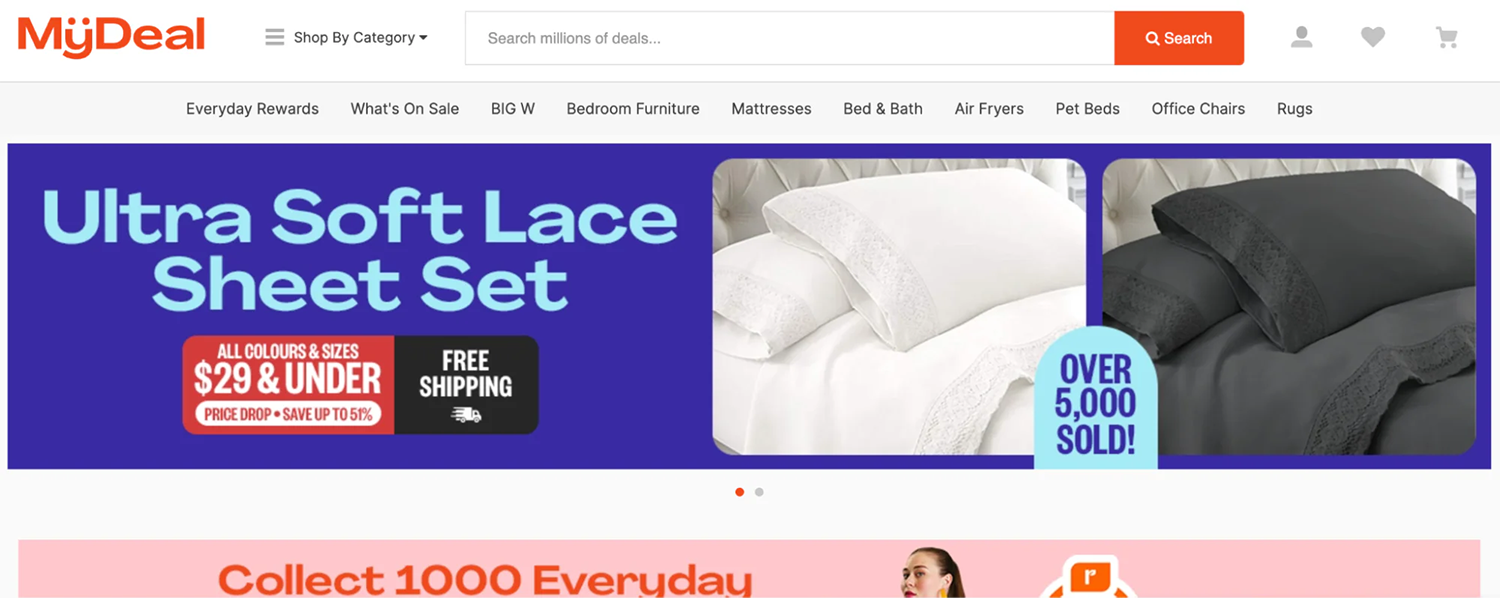Click the MyDeal logo
1500x598 pixels.
tap(111, 37)
